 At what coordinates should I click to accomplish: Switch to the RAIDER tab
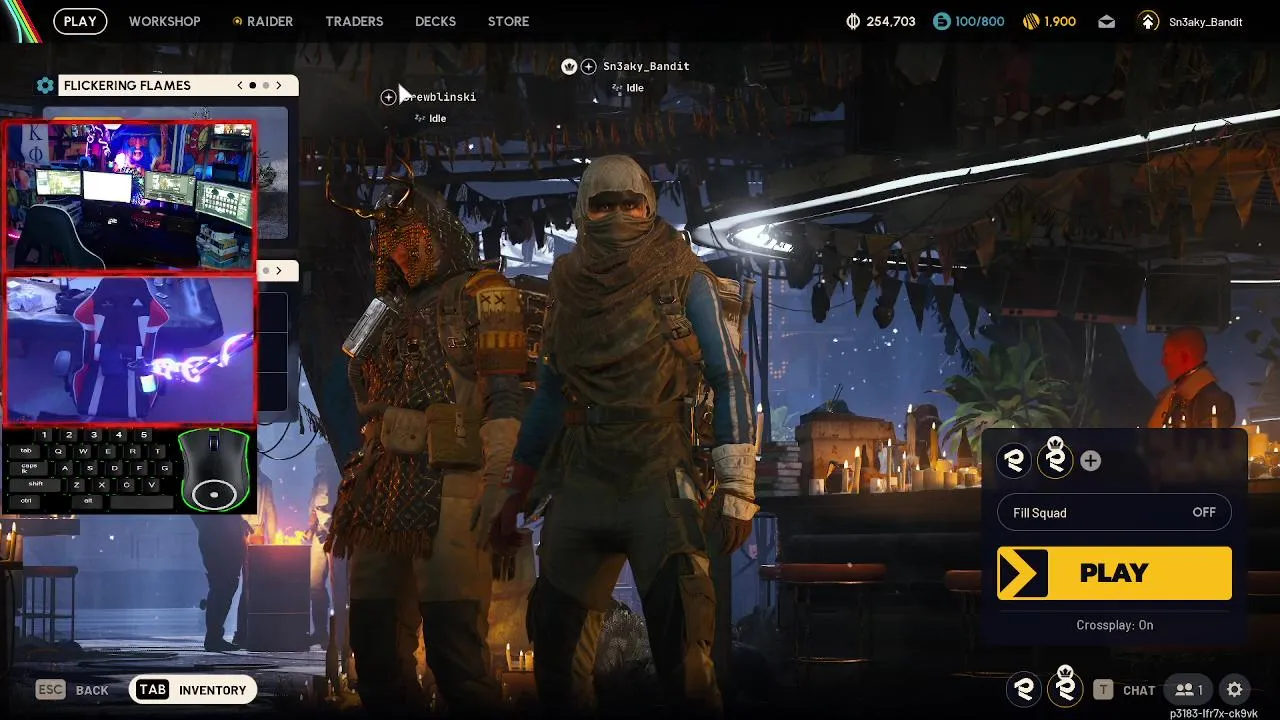point(263,21)
